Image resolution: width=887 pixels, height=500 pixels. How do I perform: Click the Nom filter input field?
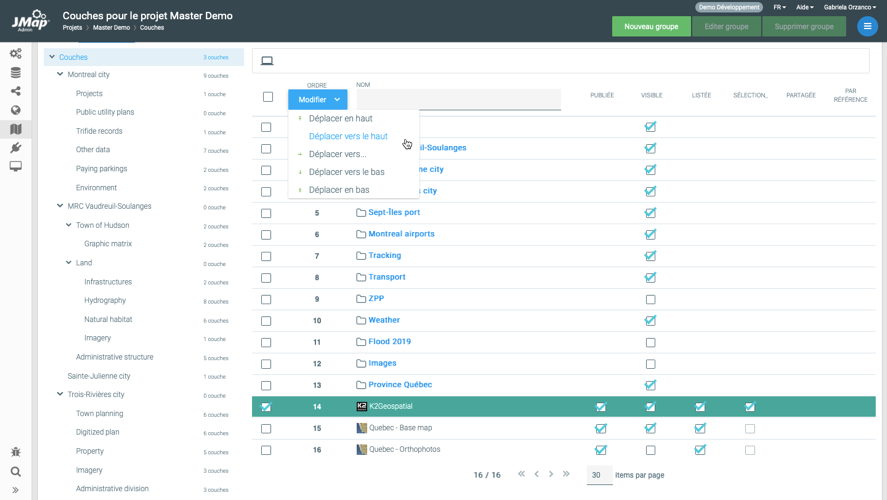[458, 100]
